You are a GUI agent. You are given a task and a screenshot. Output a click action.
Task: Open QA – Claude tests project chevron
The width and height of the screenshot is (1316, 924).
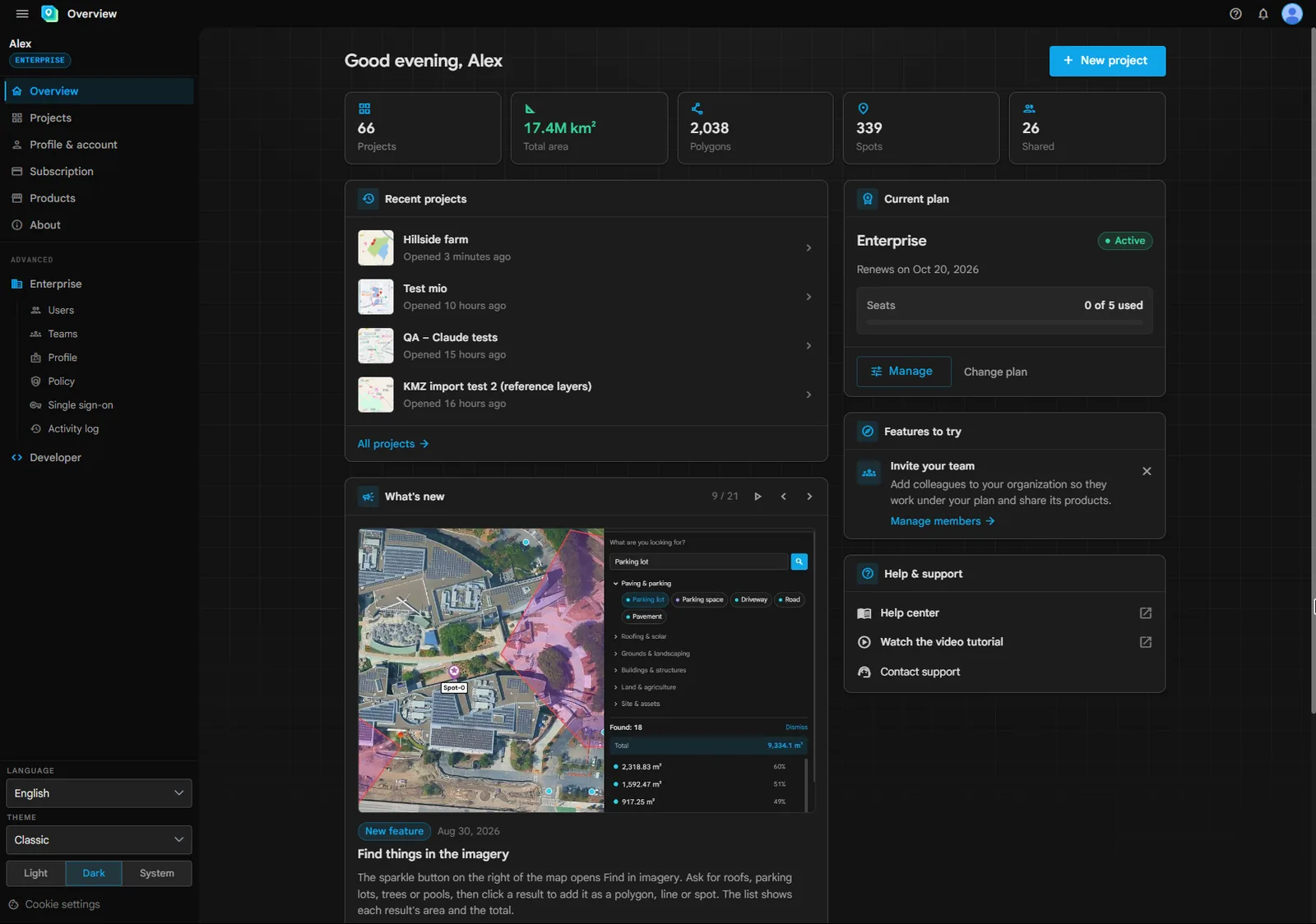(809, 346)
